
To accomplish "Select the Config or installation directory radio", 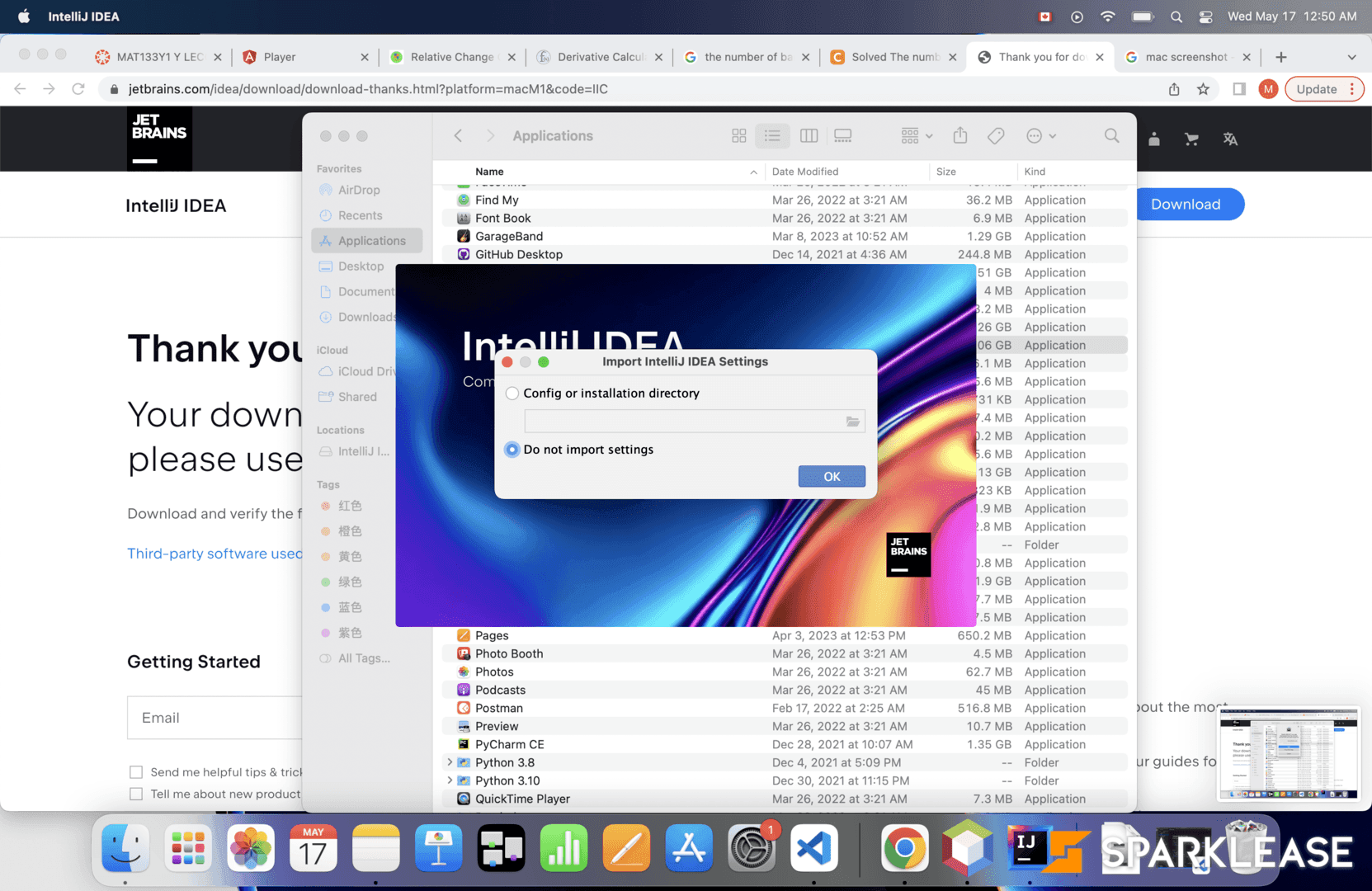I will click(x=512, y=394).
